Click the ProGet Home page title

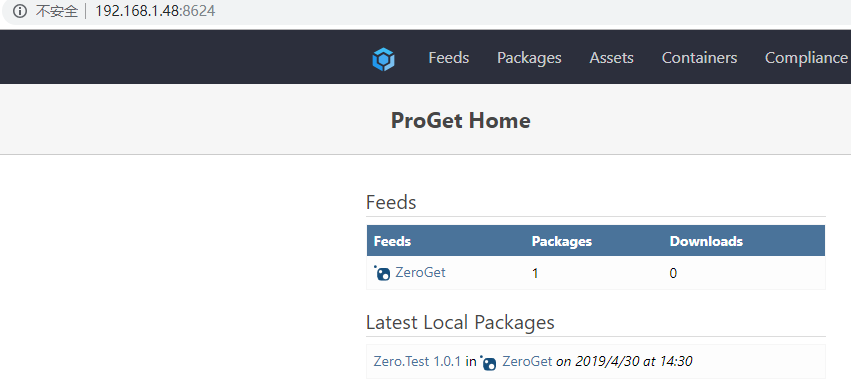(x=461, y=120)
